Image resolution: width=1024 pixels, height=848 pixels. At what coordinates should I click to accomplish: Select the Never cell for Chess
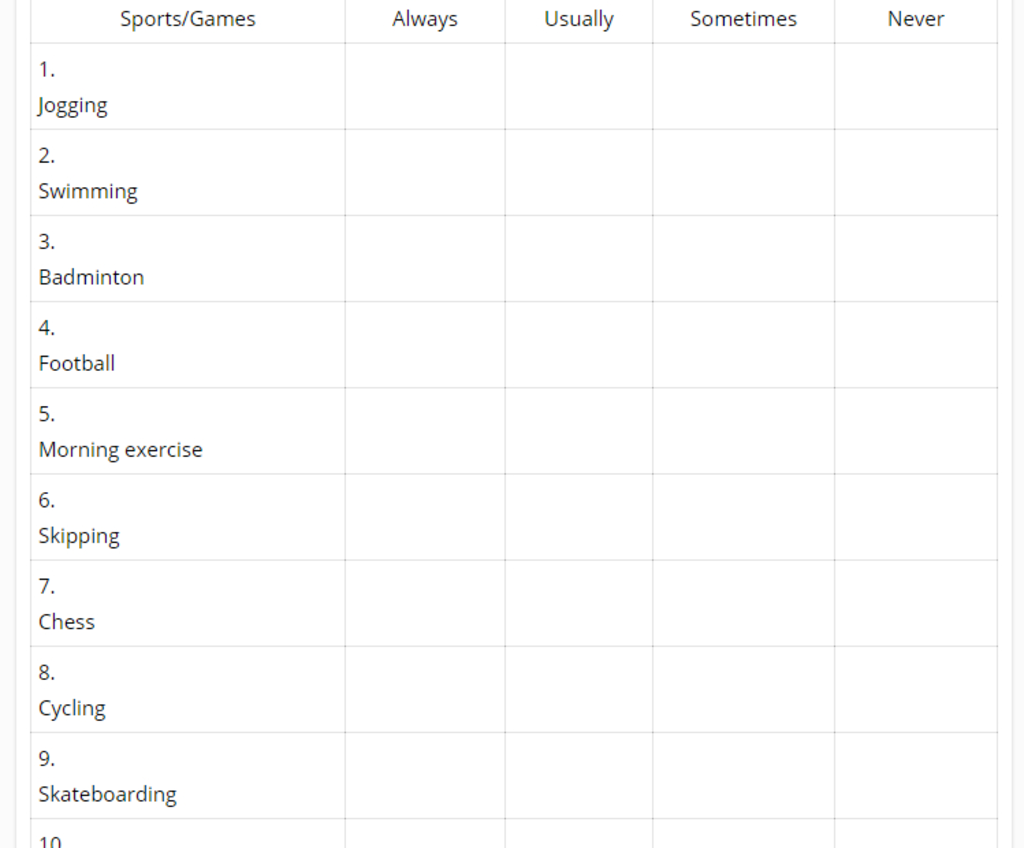tap(916, 603)
